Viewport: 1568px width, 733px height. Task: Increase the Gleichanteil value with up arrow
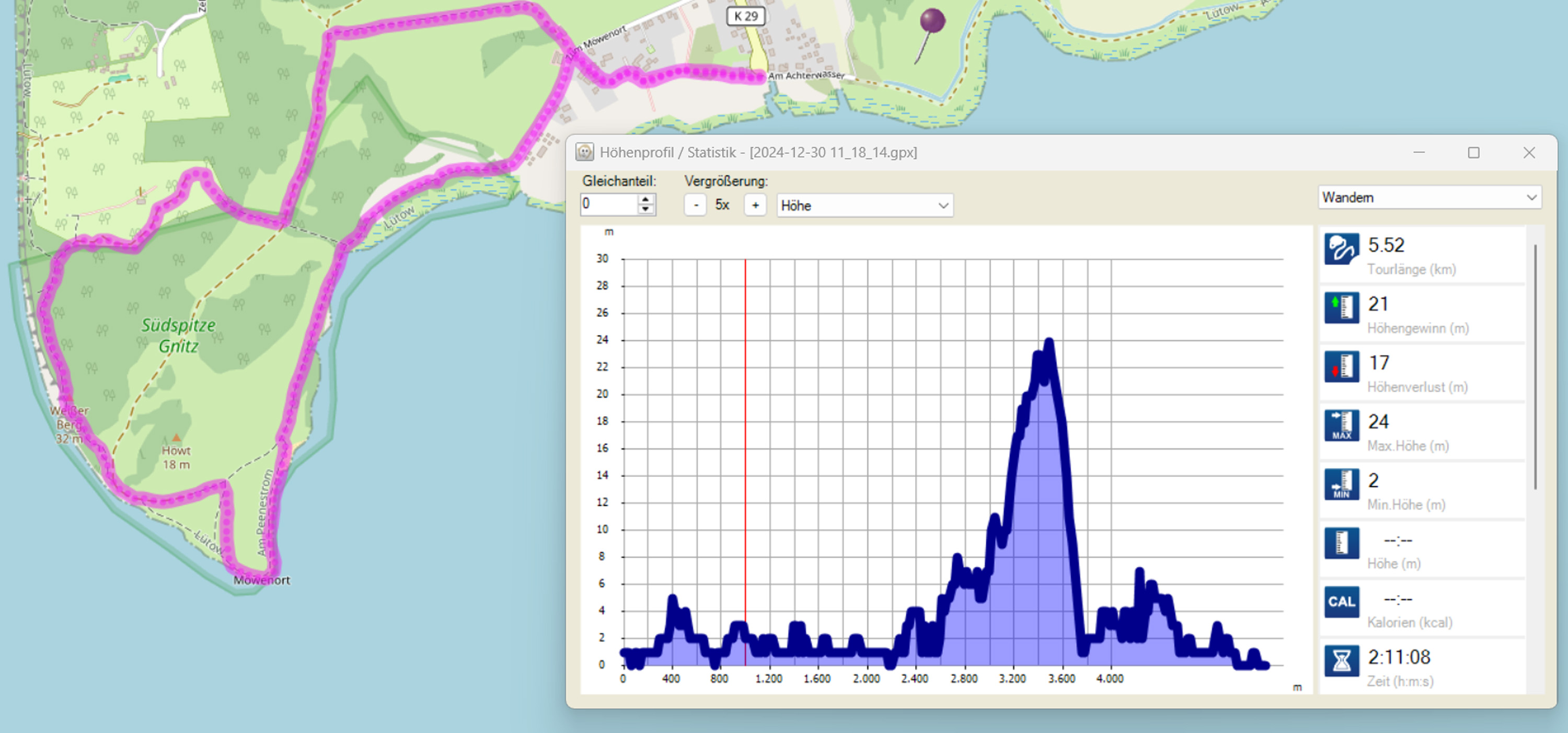[x=645, y=199]
